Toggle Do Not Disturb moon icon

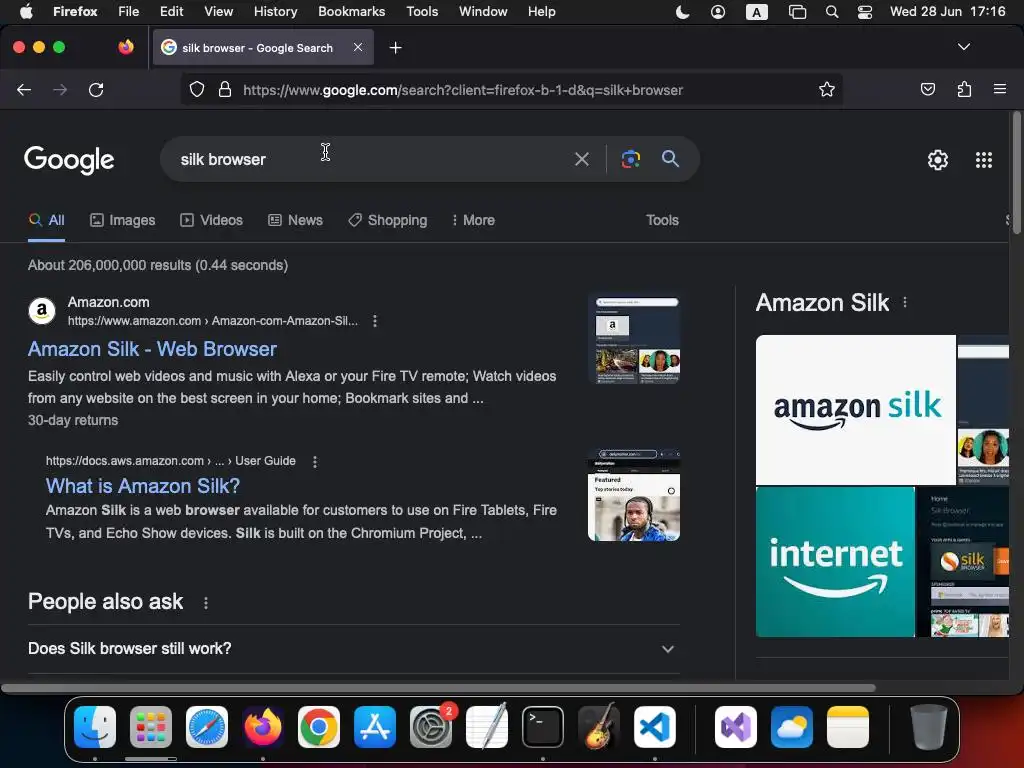pyautogui.click(x=682, y=12)
